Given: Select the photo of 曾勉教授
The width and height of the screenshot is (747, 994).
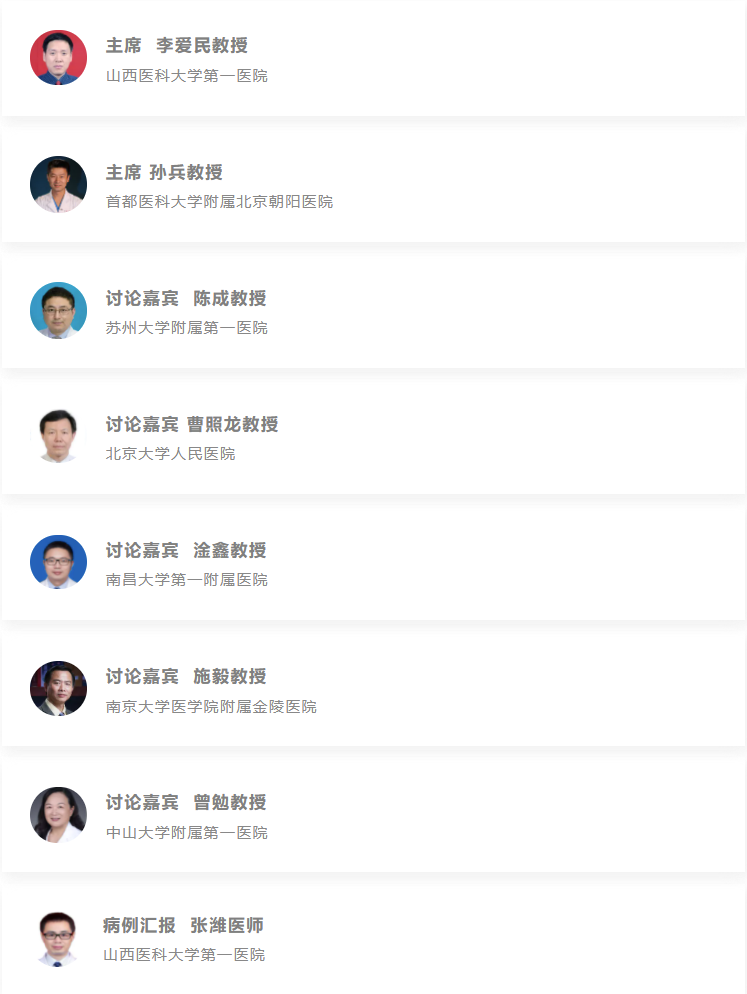Looking at the screenshot, I should (x=58, y=815).
